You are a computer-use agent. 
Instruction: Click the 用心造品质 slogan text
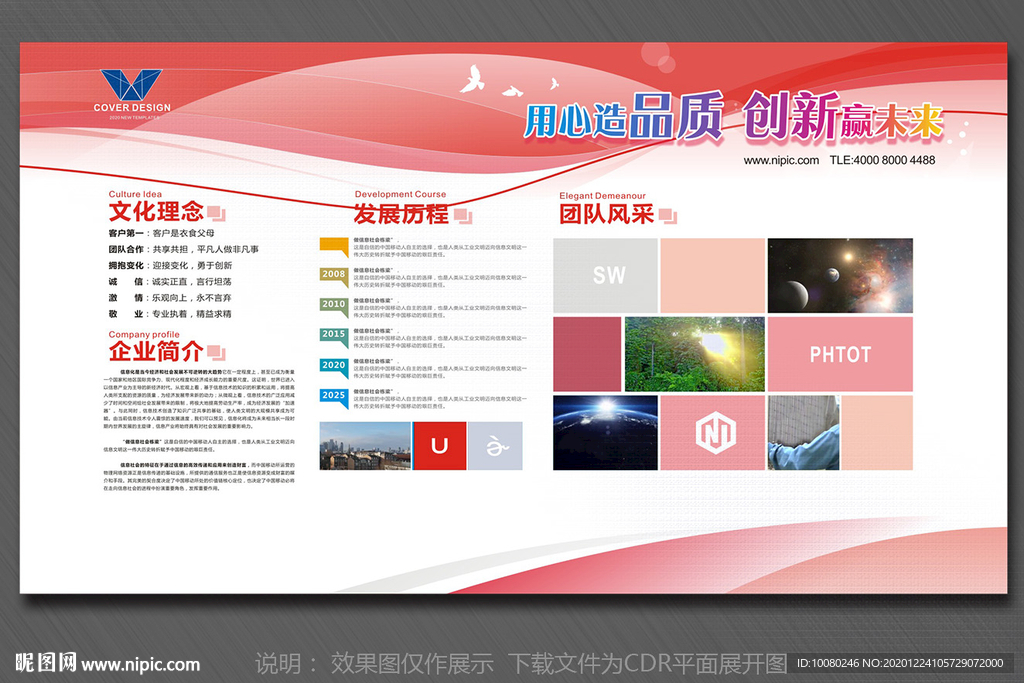tap(623, 117)
